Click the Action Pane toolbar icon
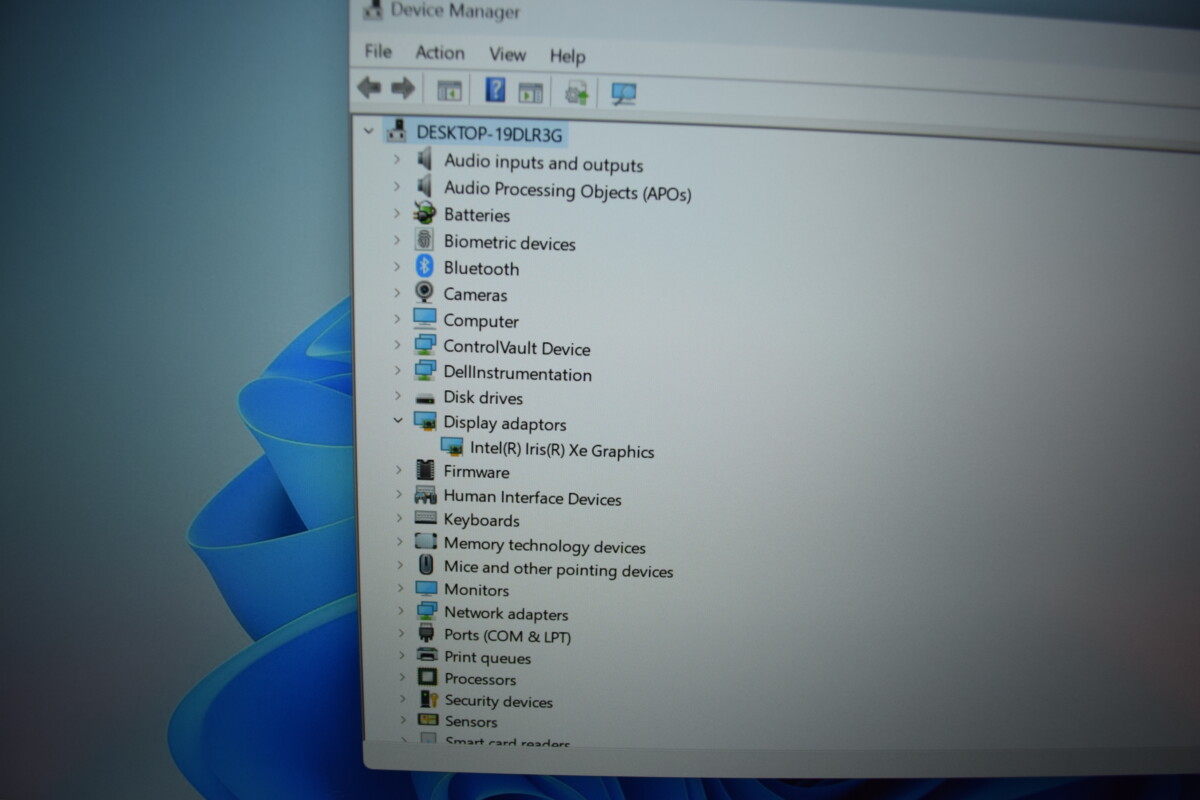This screenshot has height=800, width=1200. tap(531, 92)
